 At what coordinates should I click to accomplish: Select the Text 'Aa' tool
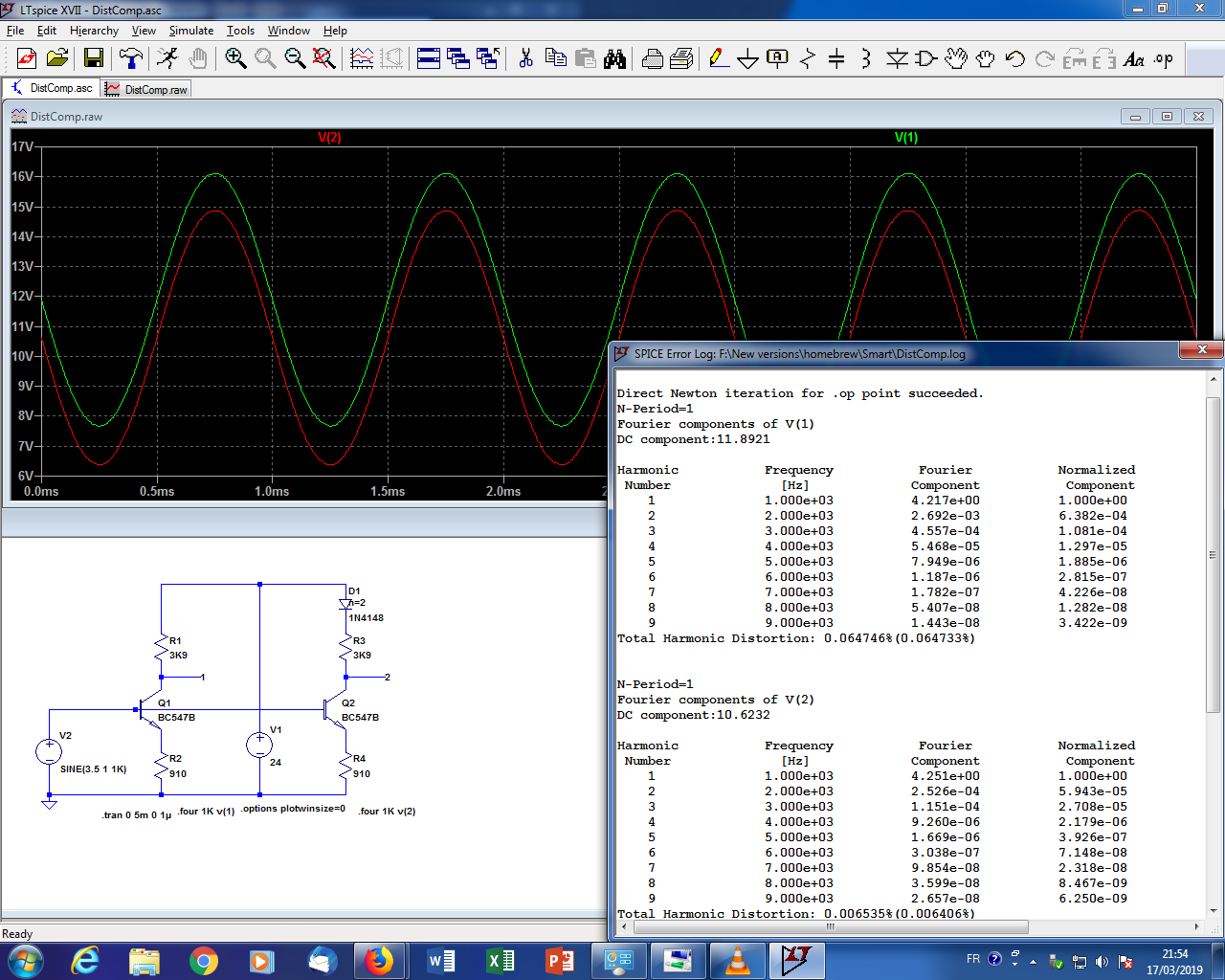click(x=1134, y=59)
